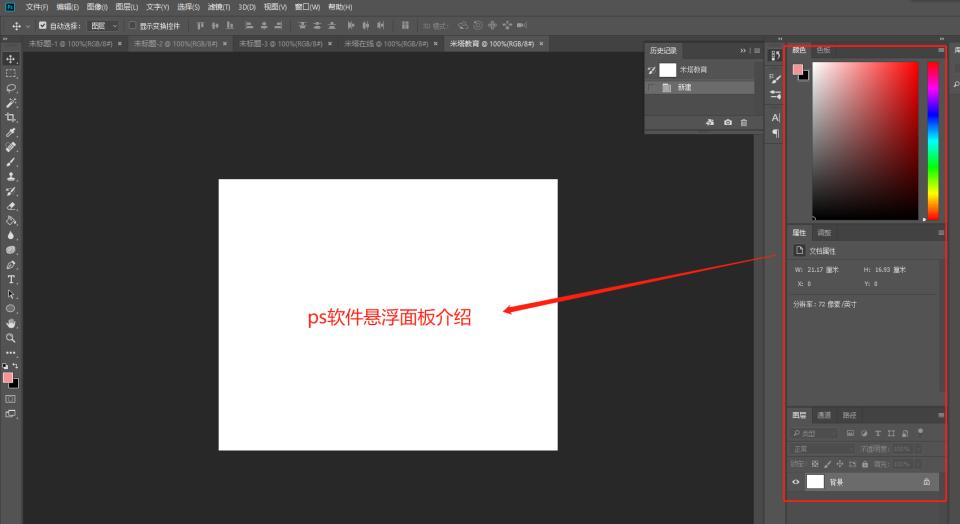Select the Clone Stamp tool
960x524 pixels.
(x=10, y=176)
